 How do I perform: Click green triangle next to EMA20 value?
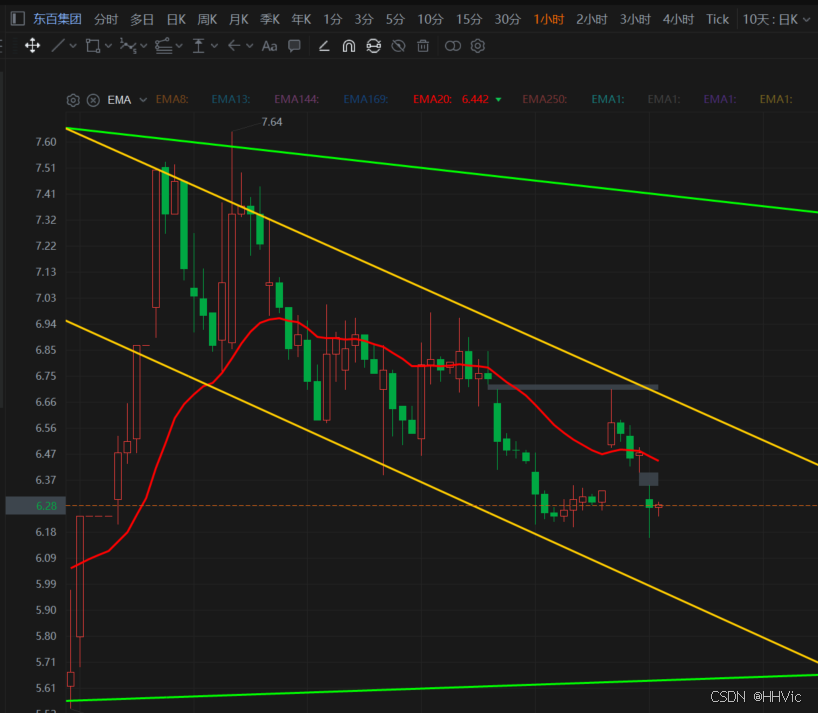click(x=498, y=100)
